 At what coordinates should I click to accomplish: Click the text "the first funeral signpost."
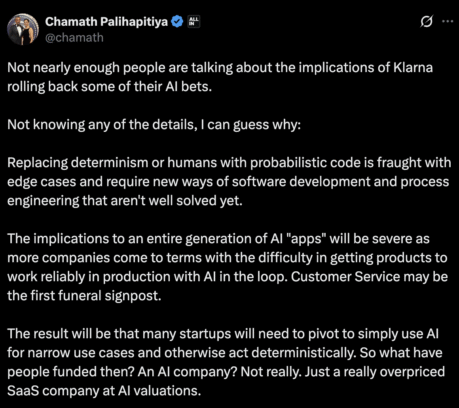tap(84, 296)
